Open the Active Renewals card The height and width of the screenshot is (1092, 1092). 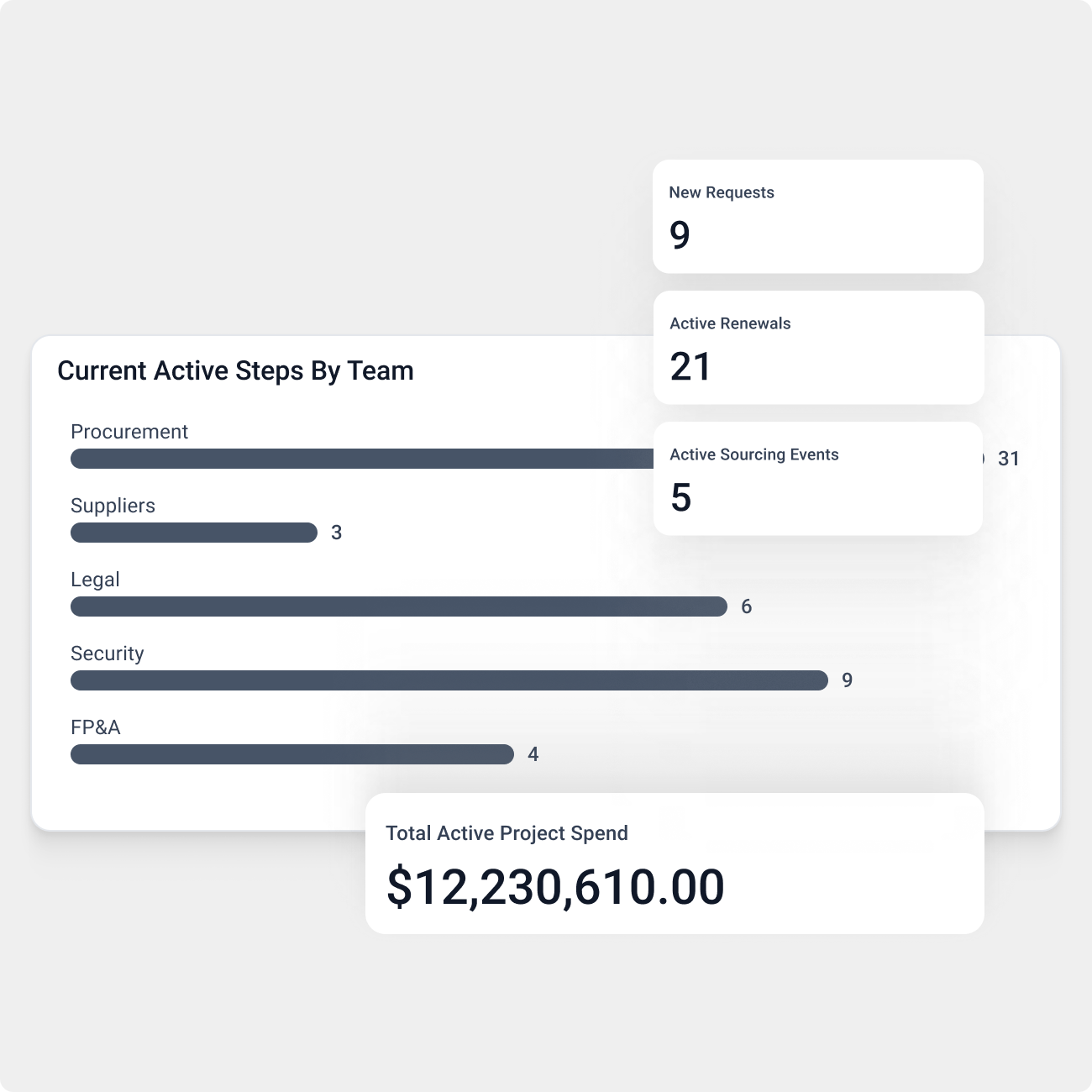tap(818, 348)
